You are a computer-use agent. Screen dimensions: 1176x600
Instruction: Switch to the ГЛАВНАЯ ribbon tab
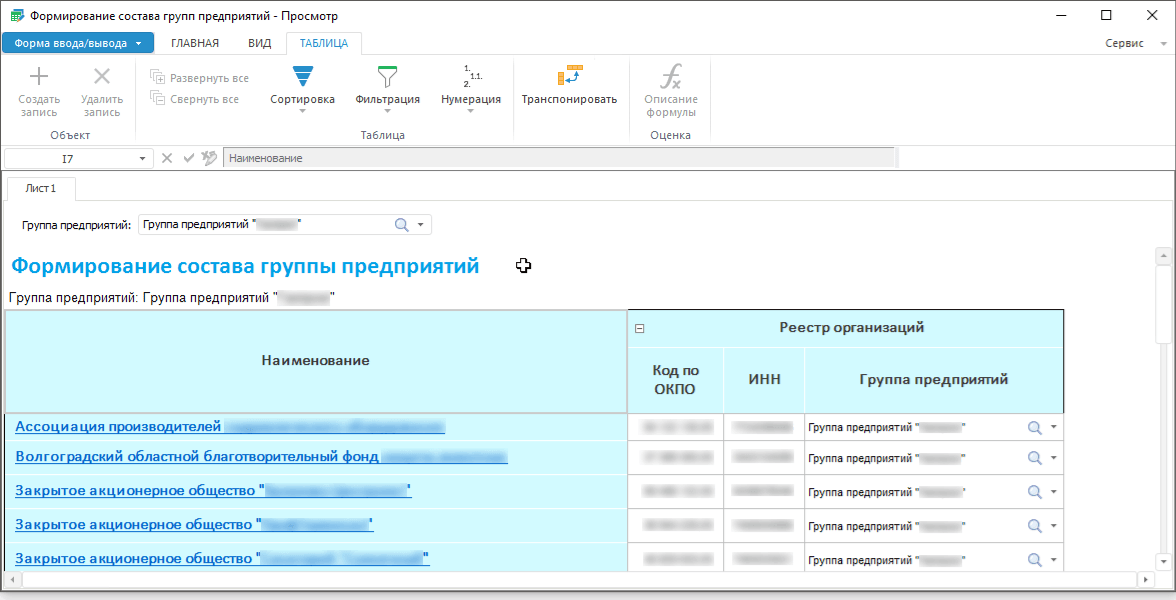195,43
